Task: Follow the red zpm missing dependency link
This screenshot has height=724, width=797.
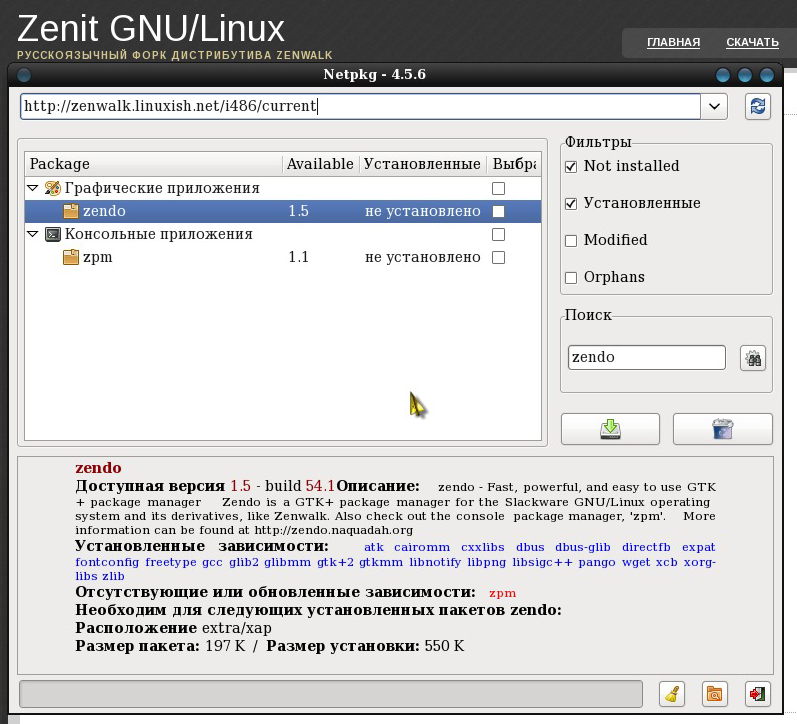Action: [502, 593]
